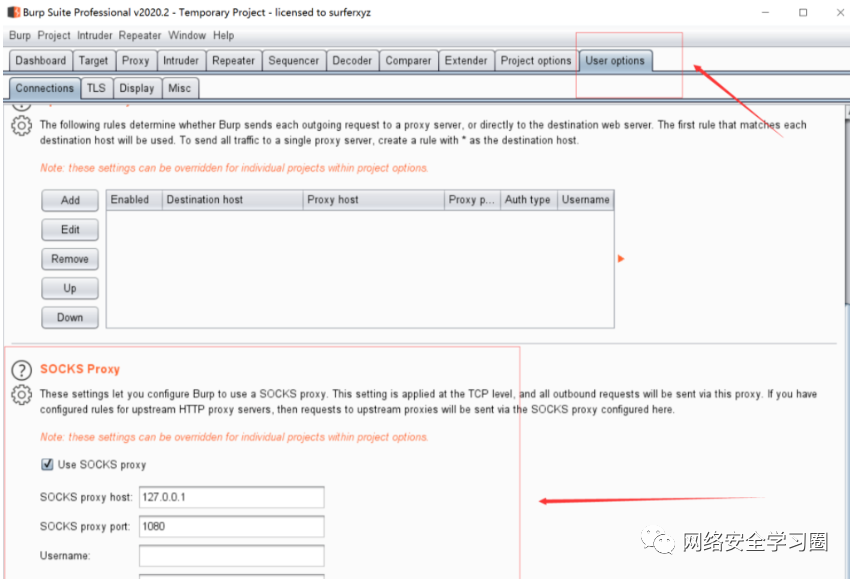
Task: Open the Display sub-tab
Action: tap(136, 88)
